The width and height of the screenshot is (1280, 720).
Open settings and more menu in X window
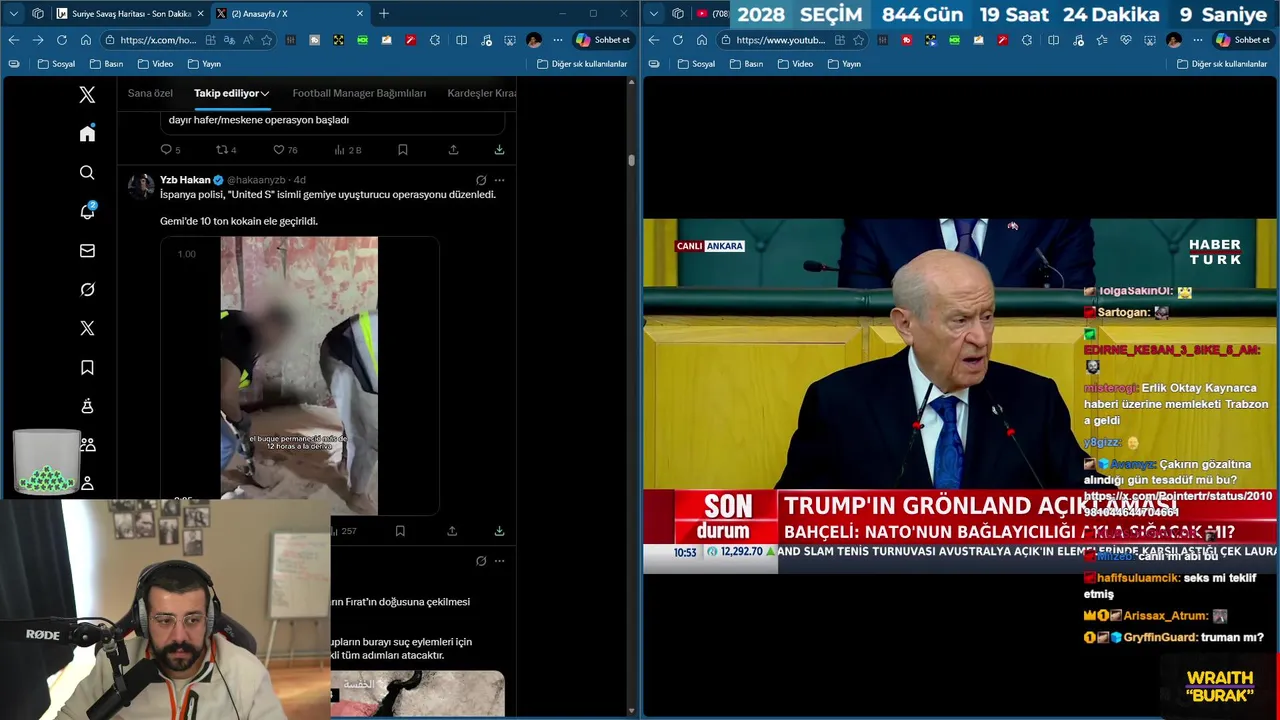(557, 40)
